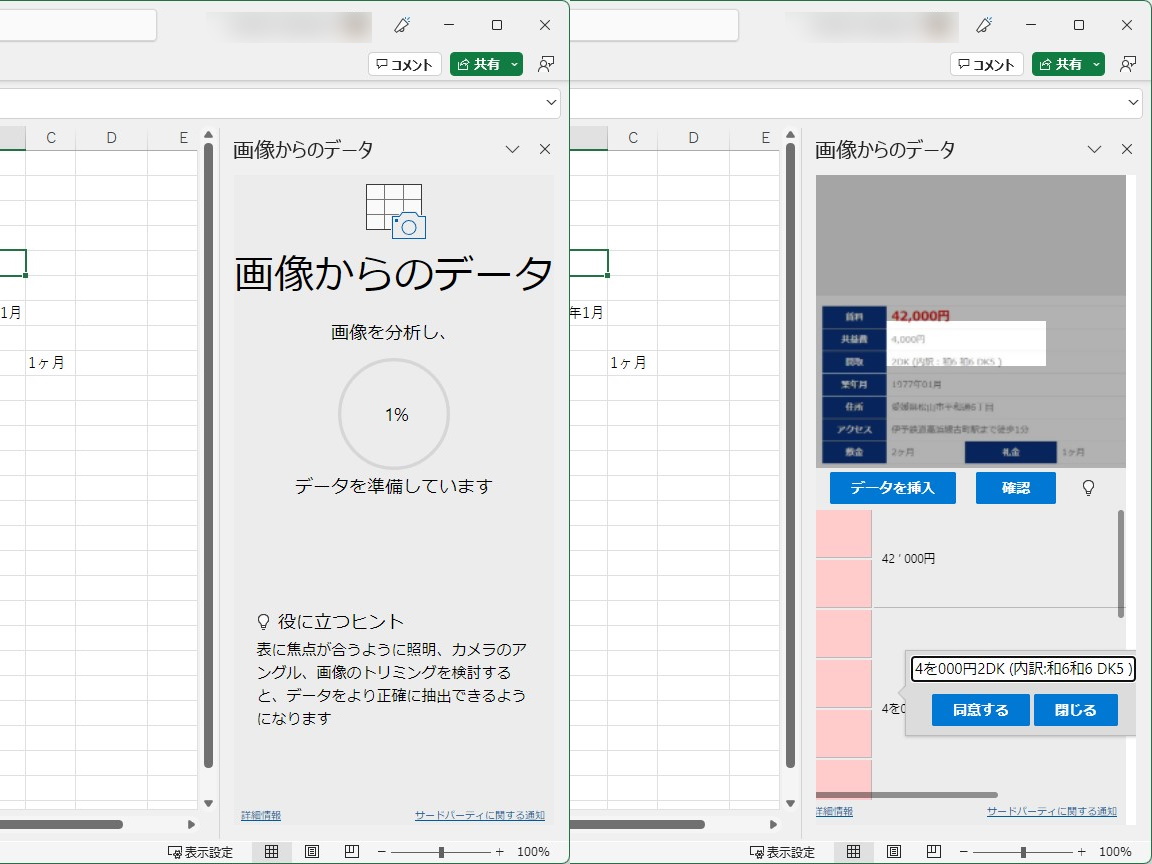Screen dimensions: 1152x864
Task: Zoom out using the minus icon
Action: (963, 851)
